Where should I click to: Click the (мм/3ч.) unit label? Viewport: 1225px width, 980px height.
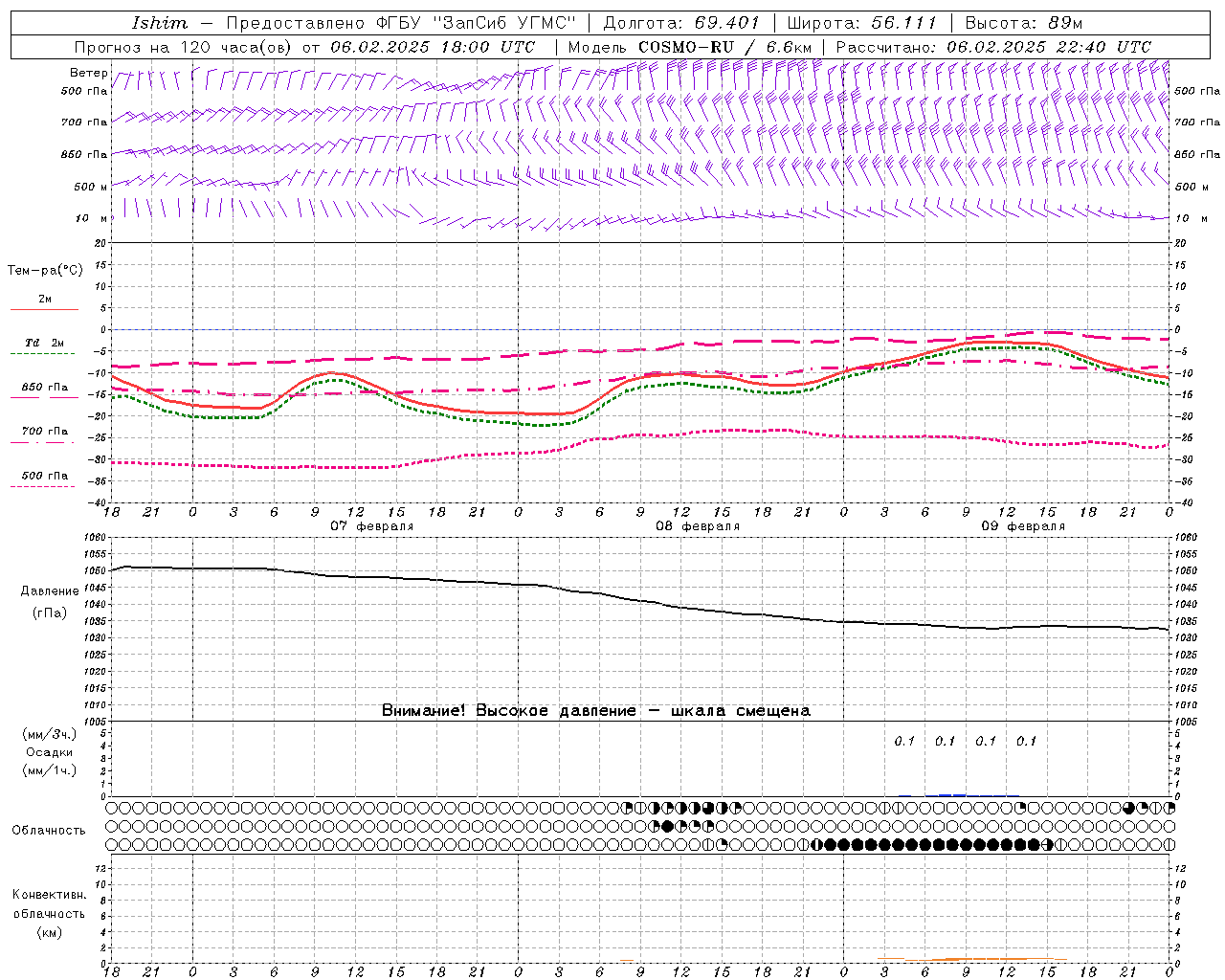pyautogui.click(x=50, y=734)
